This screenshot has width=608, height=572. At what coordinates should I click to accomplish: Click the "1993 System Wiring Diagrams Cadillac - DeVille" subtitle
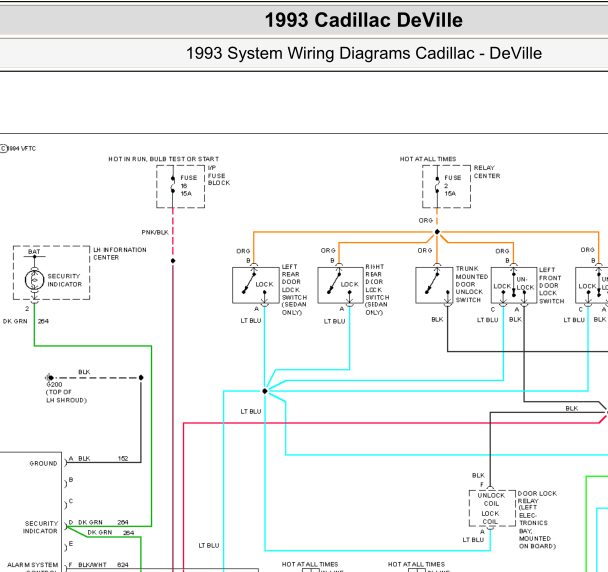[364, 54]
